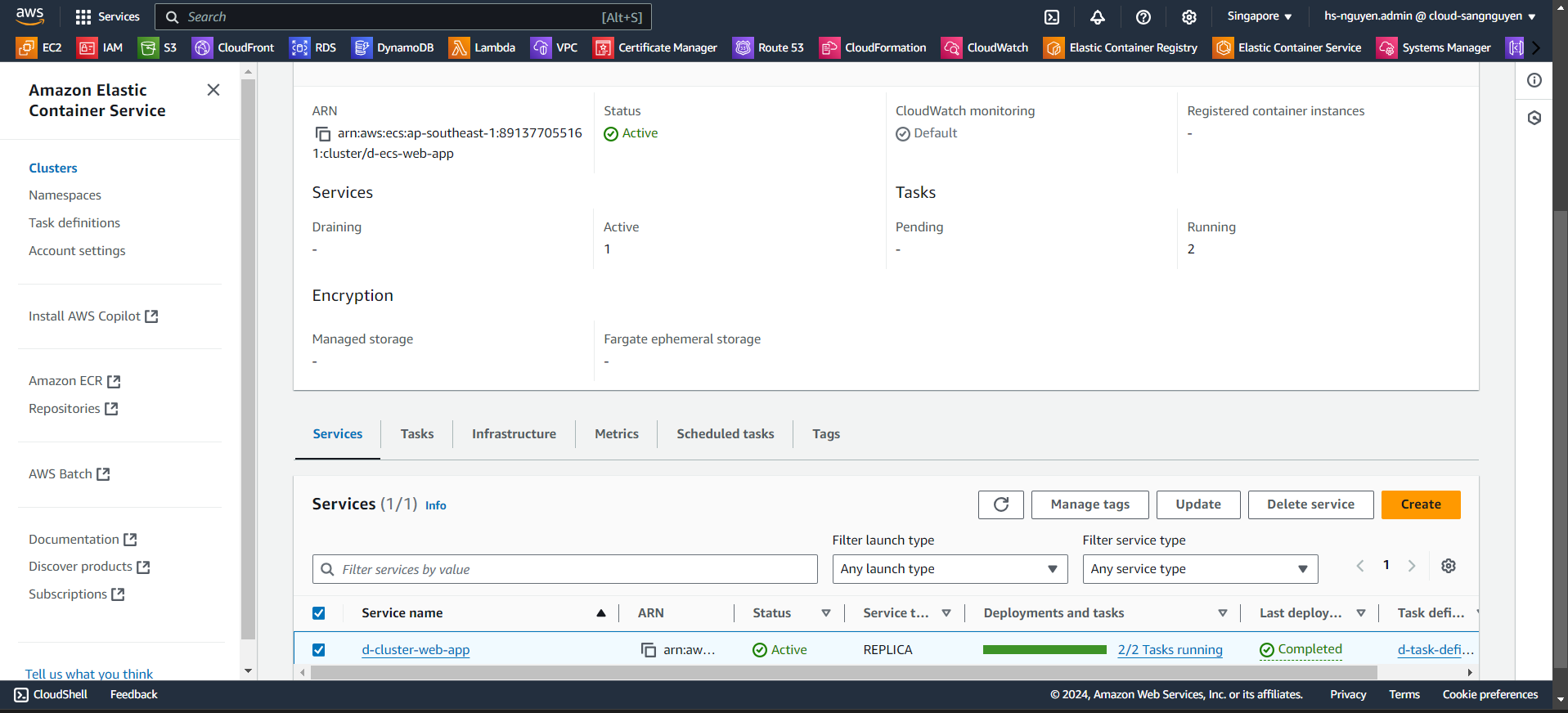Viewport: 1568px width, 713px height.
Task: Focus the Filter services by value field
Action: [565, 569]
